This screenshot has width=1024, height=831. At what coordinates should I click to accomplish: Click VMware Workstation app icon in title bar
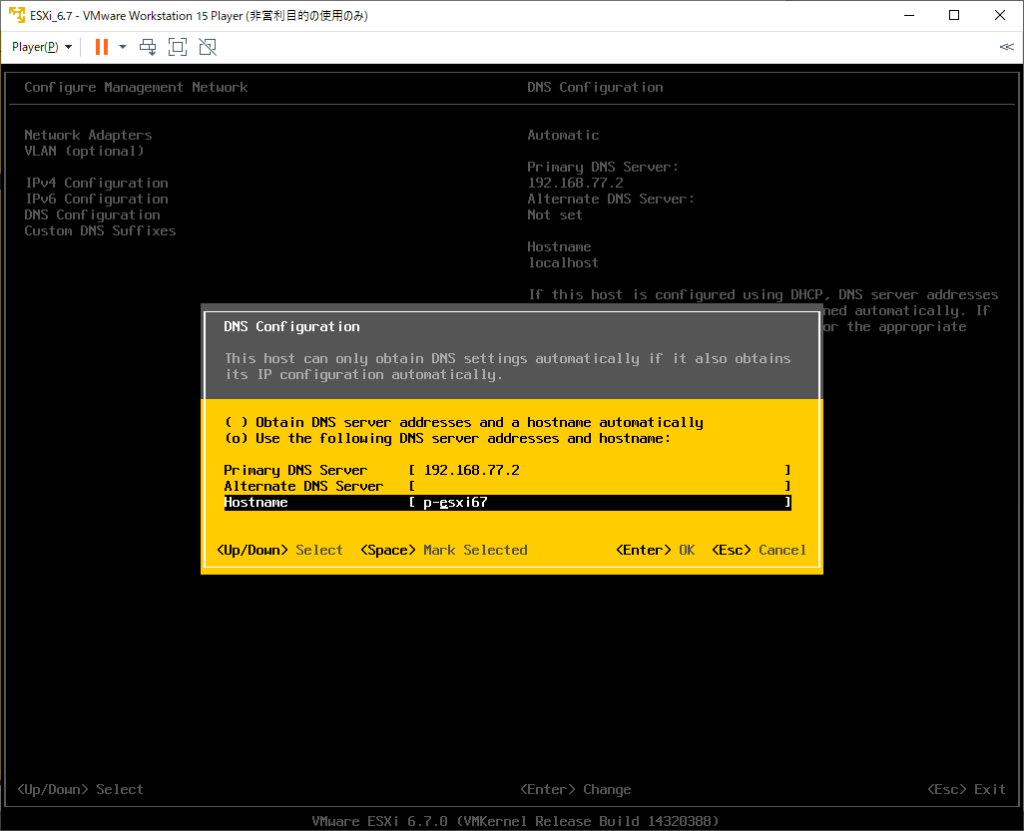click(17, 15)
